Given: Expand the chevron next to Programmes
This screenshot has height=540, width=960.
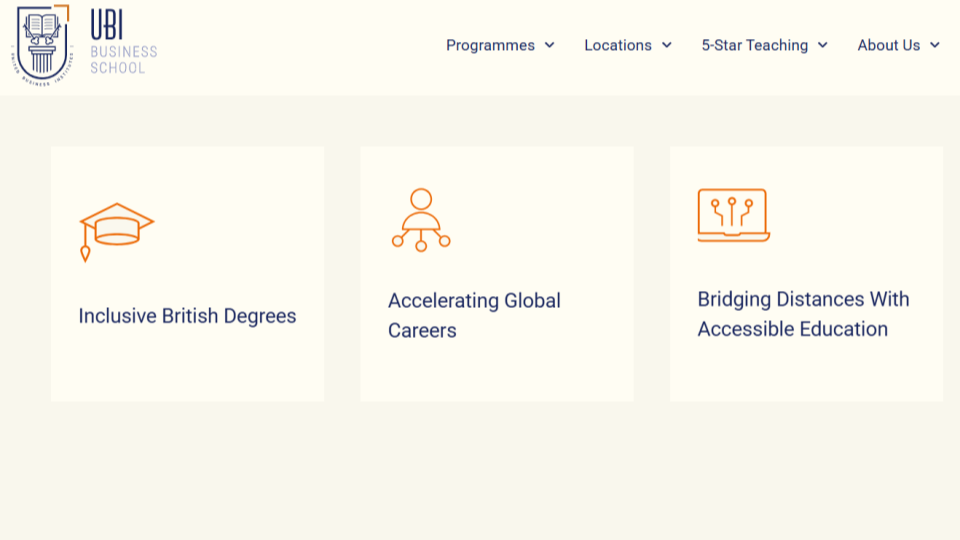Looking at the screenshot, I should click(550, 45).
